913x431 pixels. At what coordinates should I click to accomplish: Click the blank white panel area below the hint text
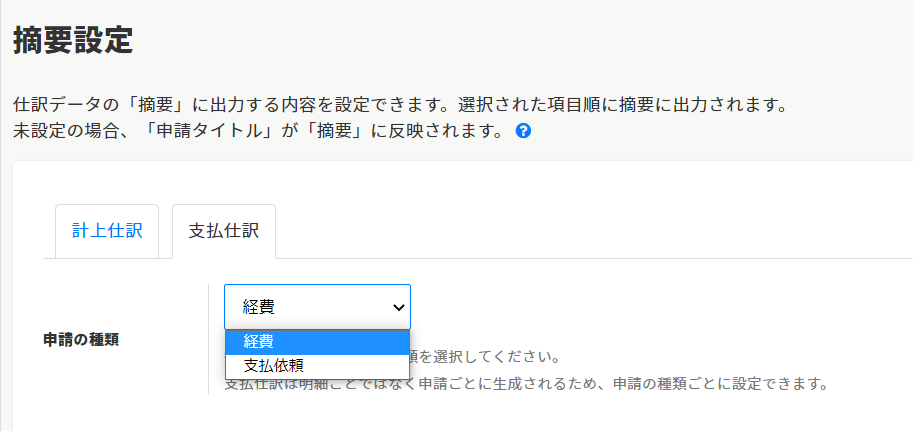coord(500,414)
